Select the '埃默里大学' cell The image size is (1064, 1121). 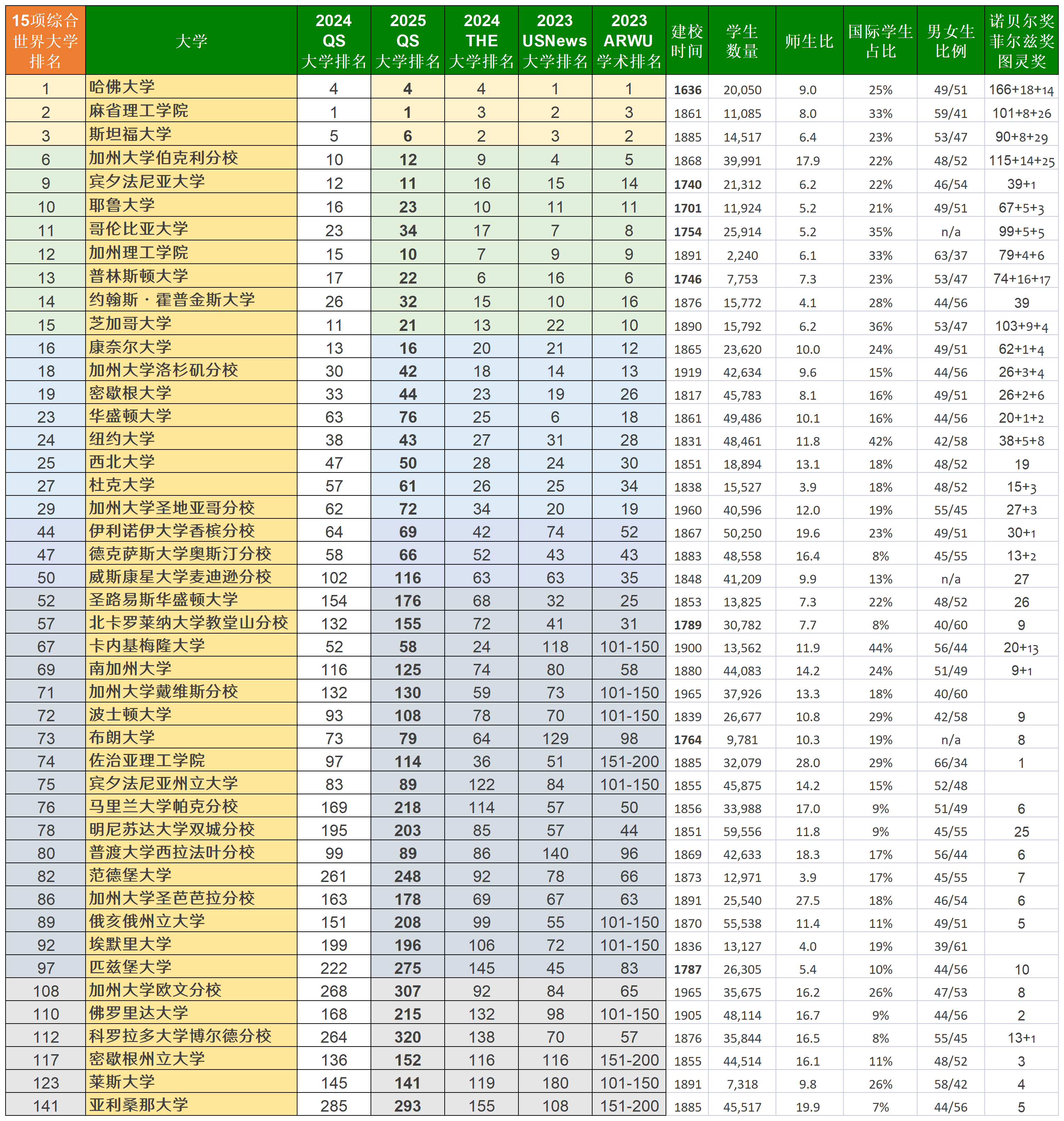[x=191, y=944]
